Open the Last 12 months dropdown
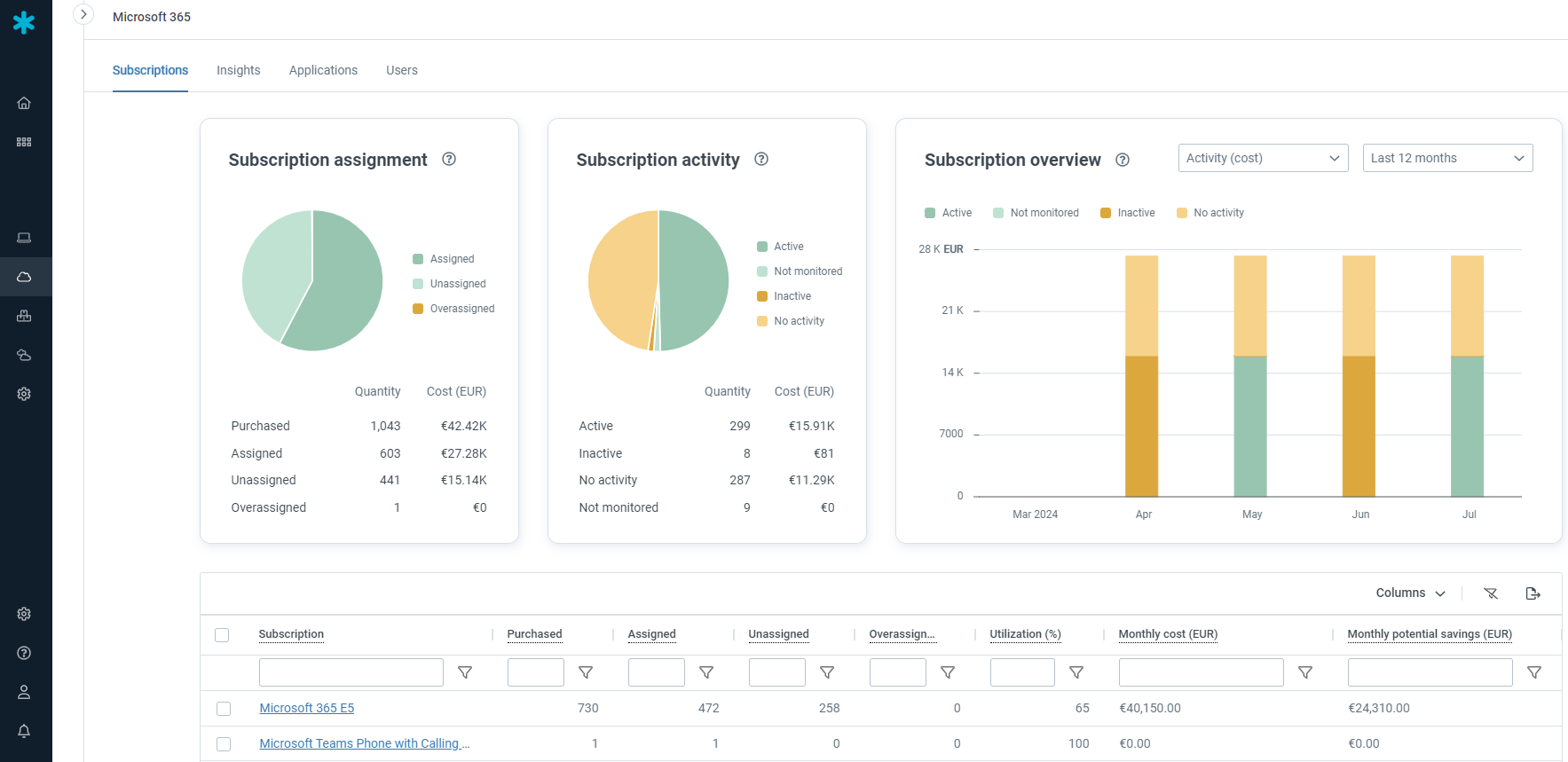This screenshot has height=762, width=1568. coord(1447,158)
